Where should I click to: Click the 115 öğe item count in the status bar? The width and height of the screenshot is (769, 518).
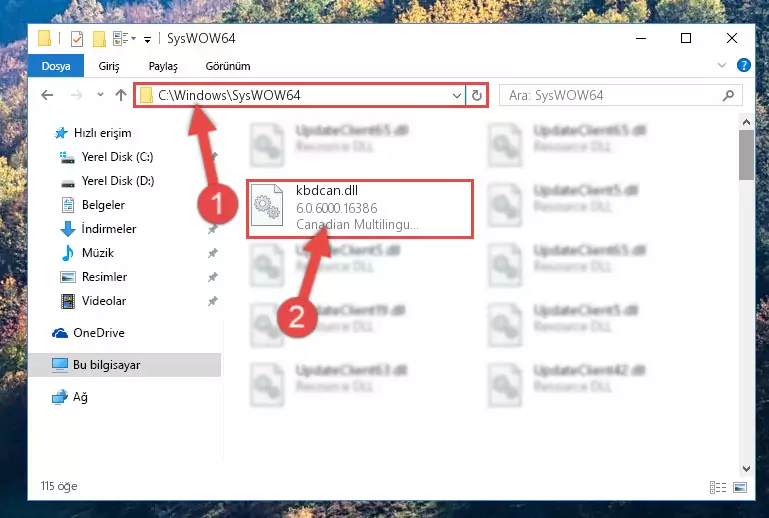coord(59,486)
